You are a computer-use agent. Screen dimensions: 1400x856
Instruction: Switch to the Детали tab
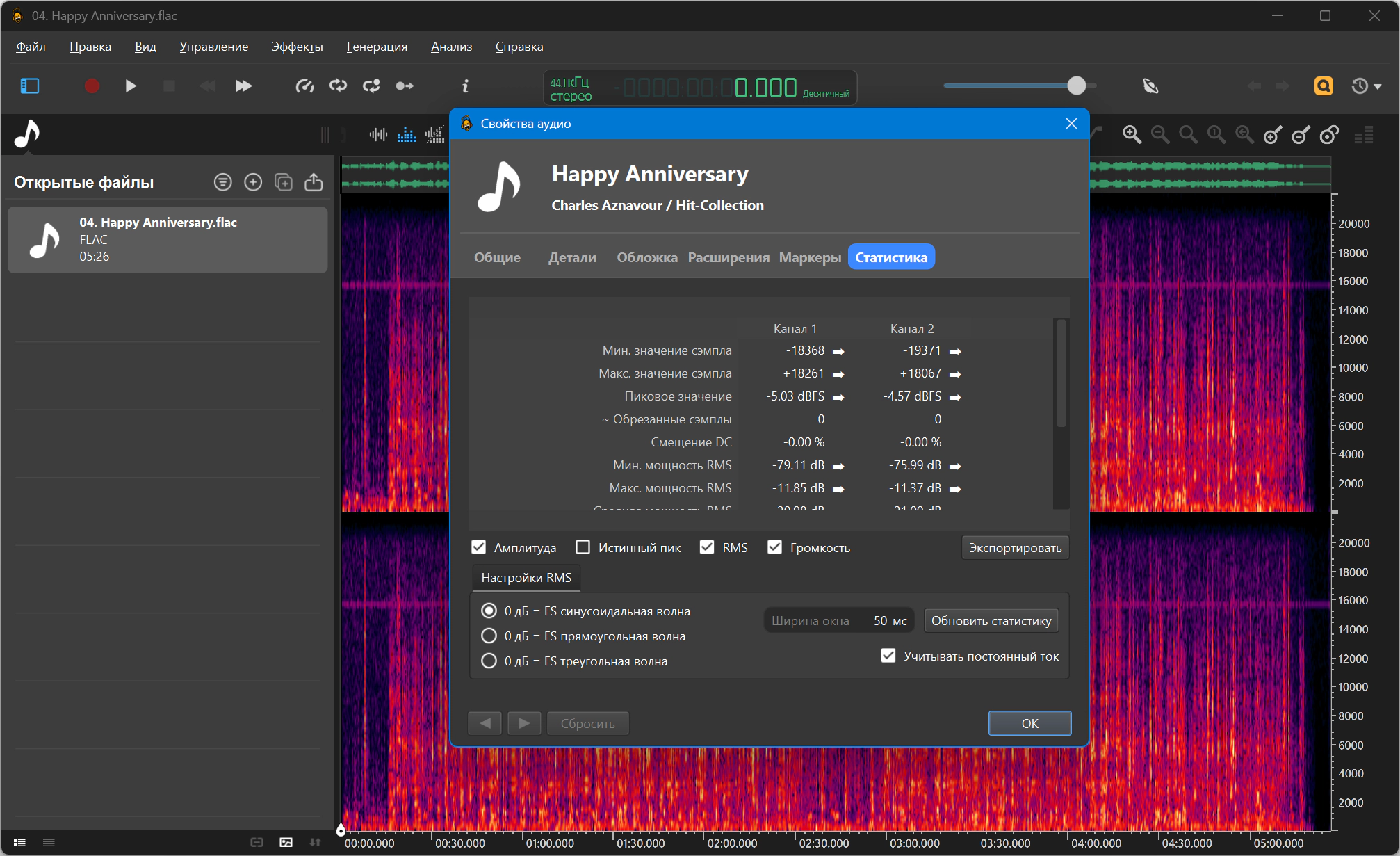coord(572,257)
